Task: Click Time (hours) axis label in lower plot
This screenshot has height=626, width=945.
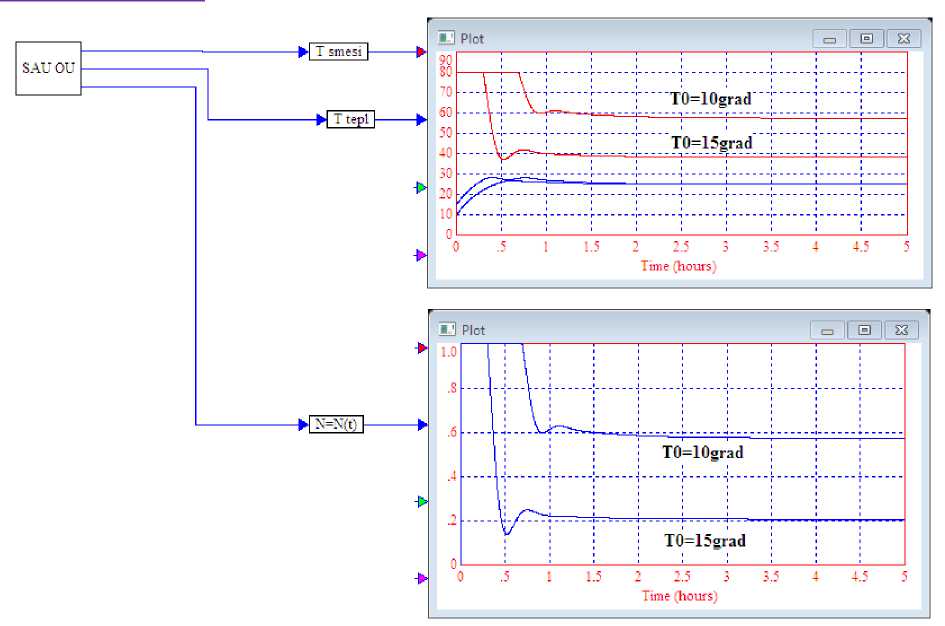Action: point(679,596)
